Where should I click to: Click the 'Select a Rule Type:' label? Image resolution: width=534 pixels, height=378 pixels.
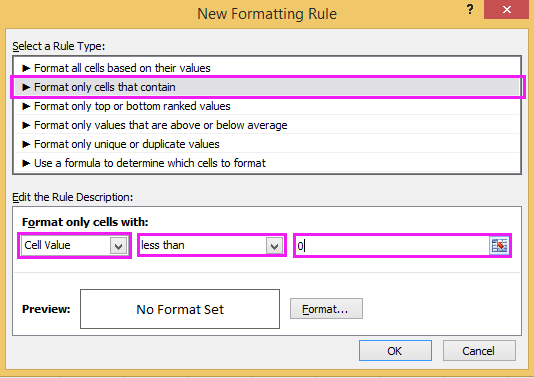(59, 46)
